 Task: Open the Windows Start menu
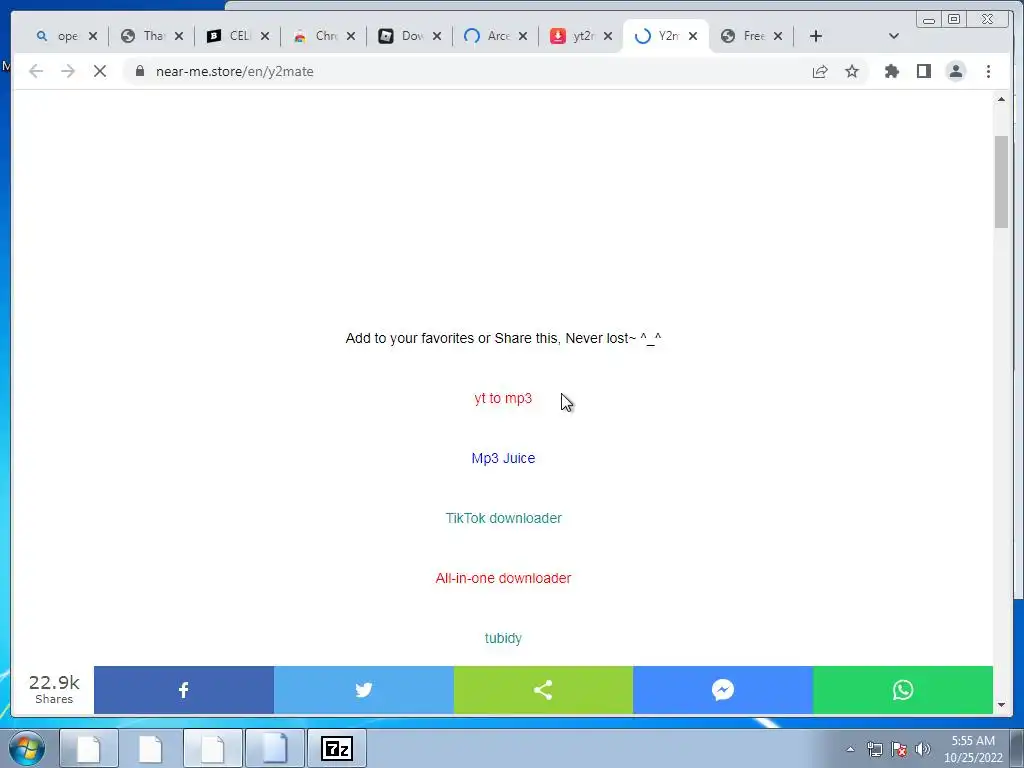click(x=27, y=748)
